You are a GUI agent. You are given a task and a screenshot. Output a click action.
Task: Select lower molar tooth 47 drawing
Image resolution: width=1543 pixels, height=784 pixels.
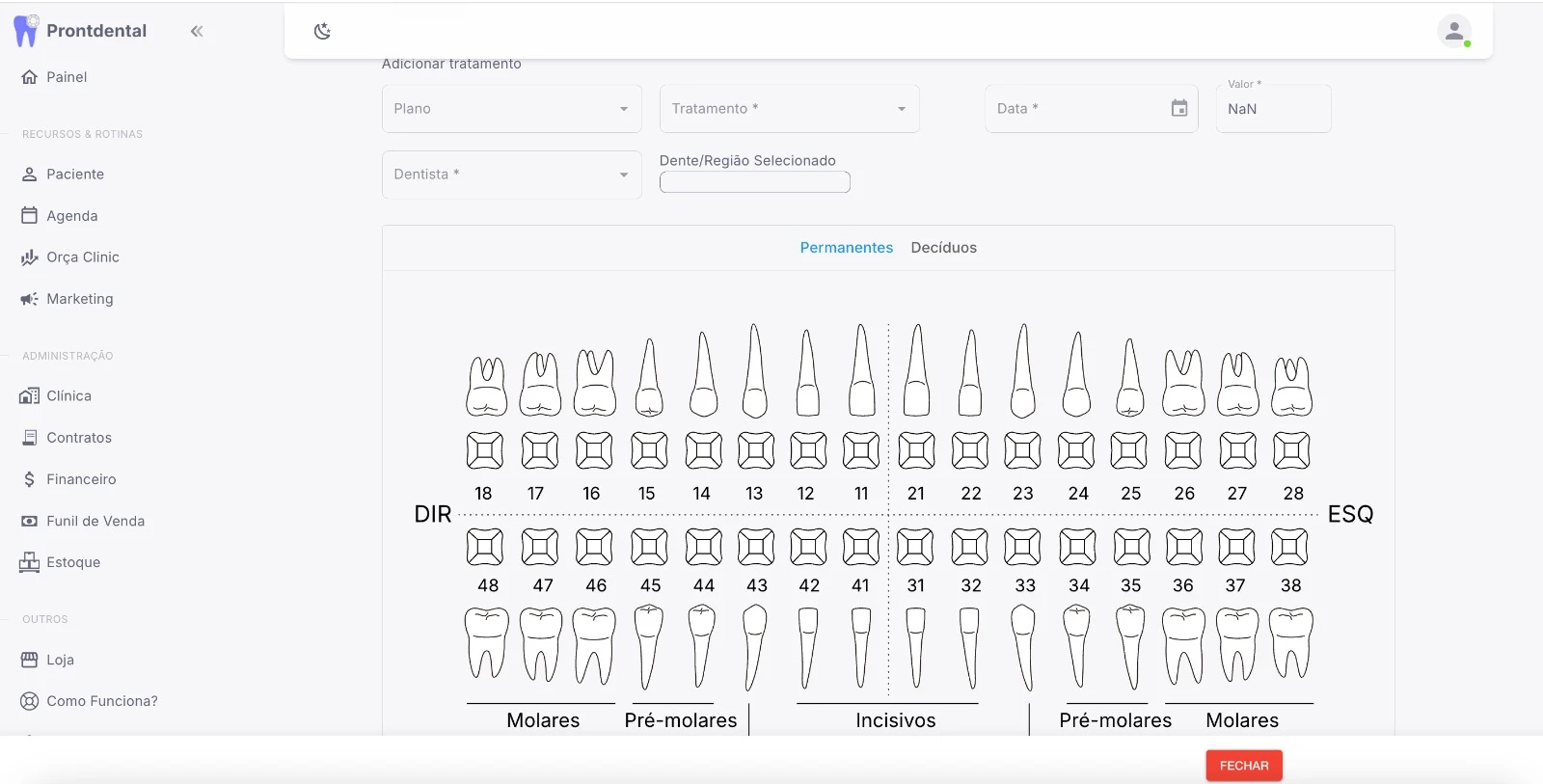pyautogui.click(x=541, y=645)
